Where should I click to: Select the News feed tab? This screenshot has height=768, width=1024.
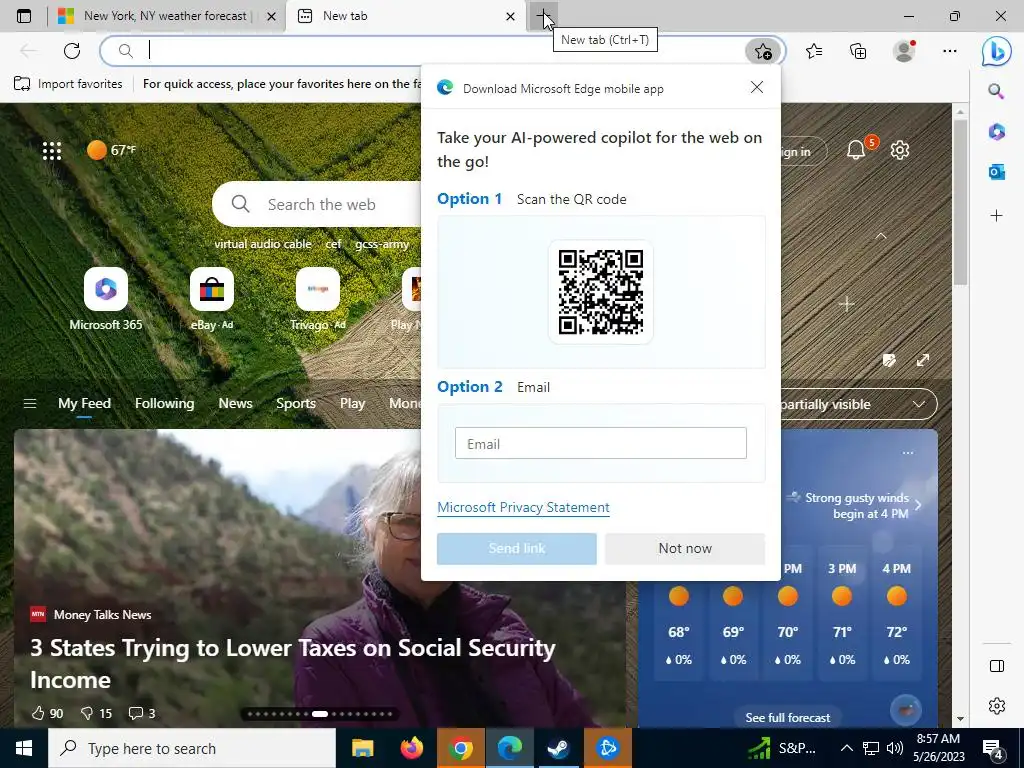(235, 404)
